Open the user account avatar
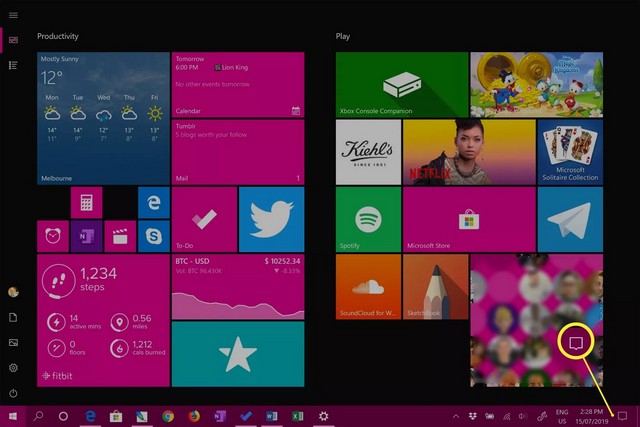Viewport: 640px width, 427px height. (13, 292)
